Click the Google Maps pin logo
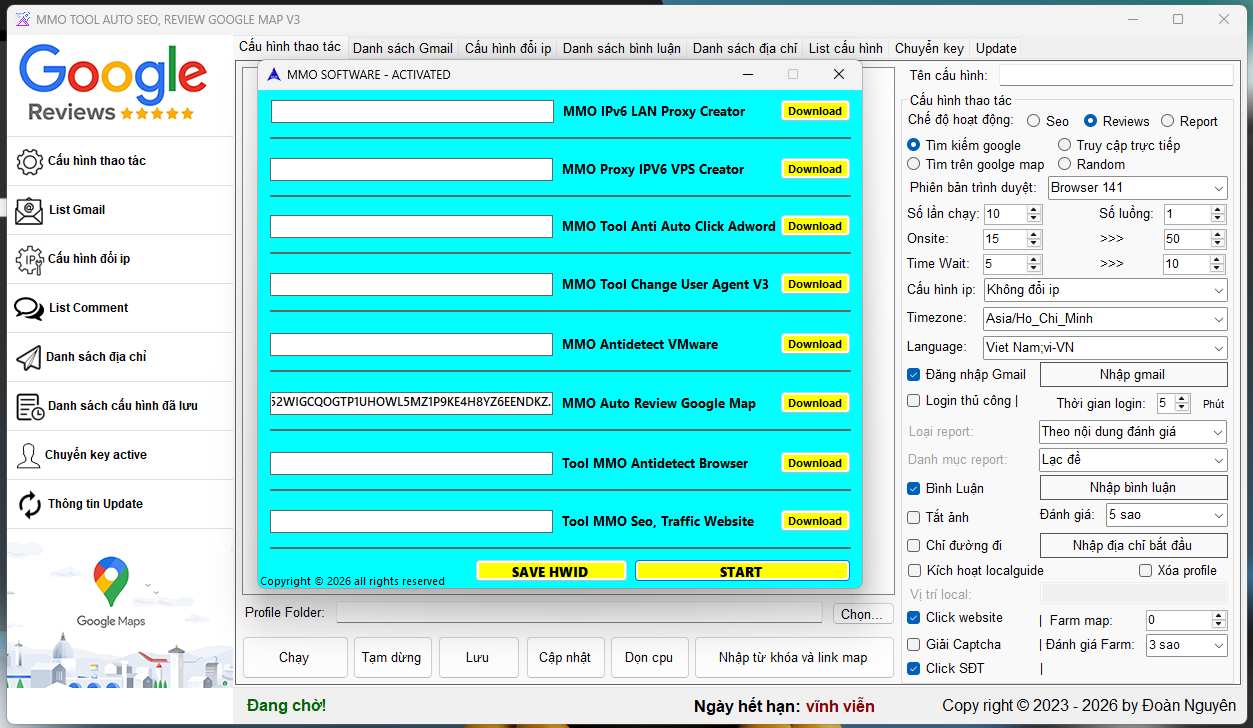This screenshot has height=728, width=1253. coord(111,581)
